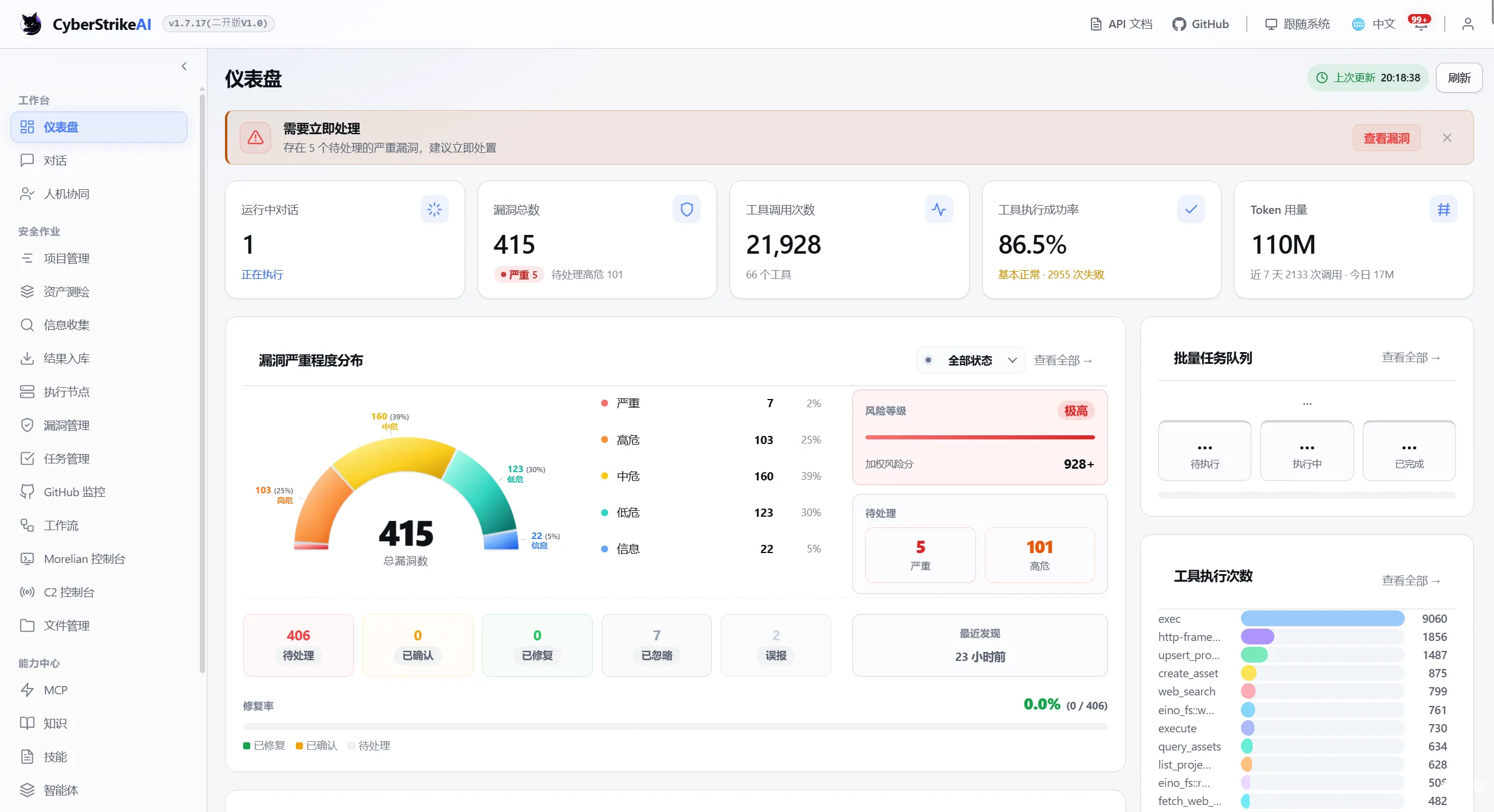Click the 智能体 stack icon
This screenshot has width=1494, height=812.
coord(27,790)
